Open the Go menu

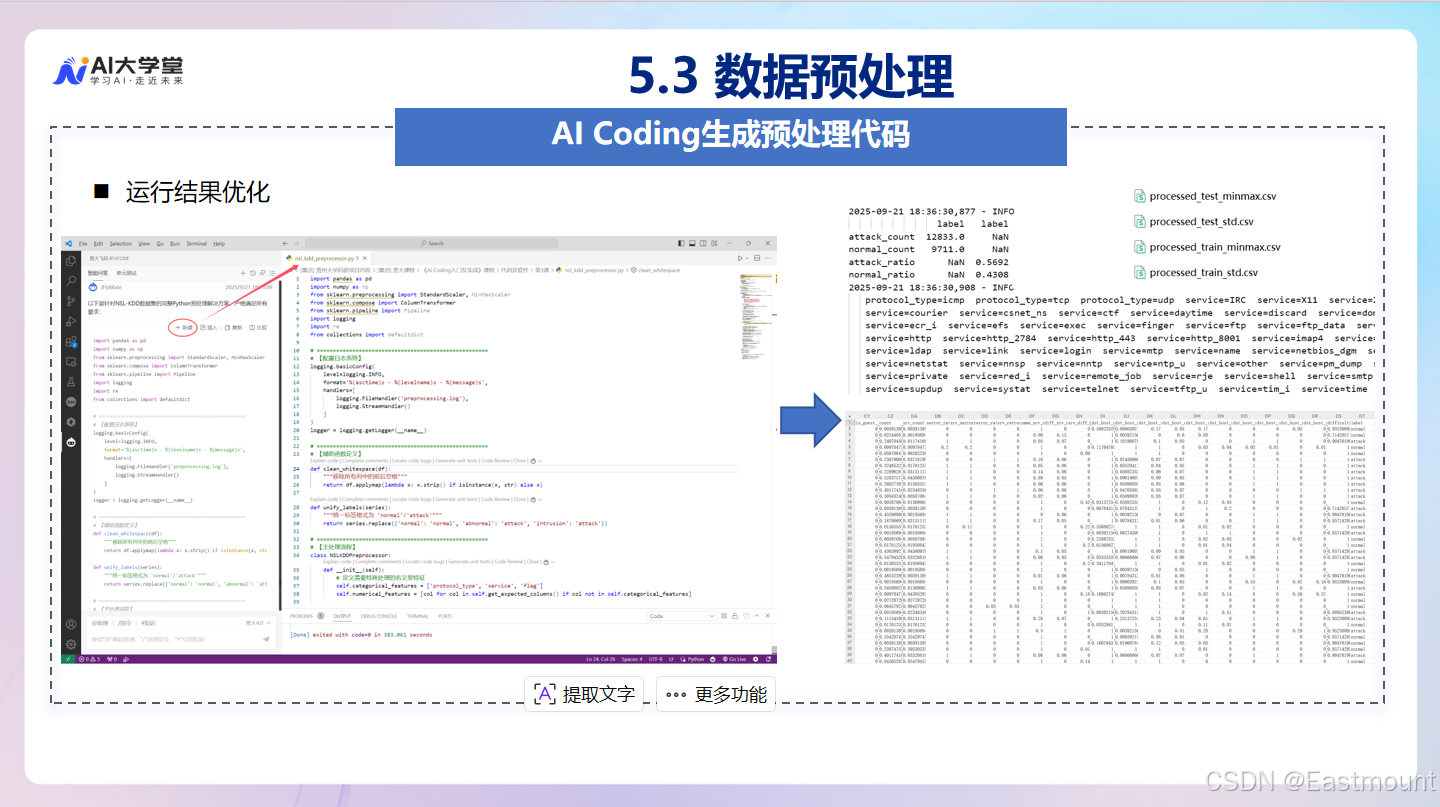pyautogui.click(x=160, y=243)
